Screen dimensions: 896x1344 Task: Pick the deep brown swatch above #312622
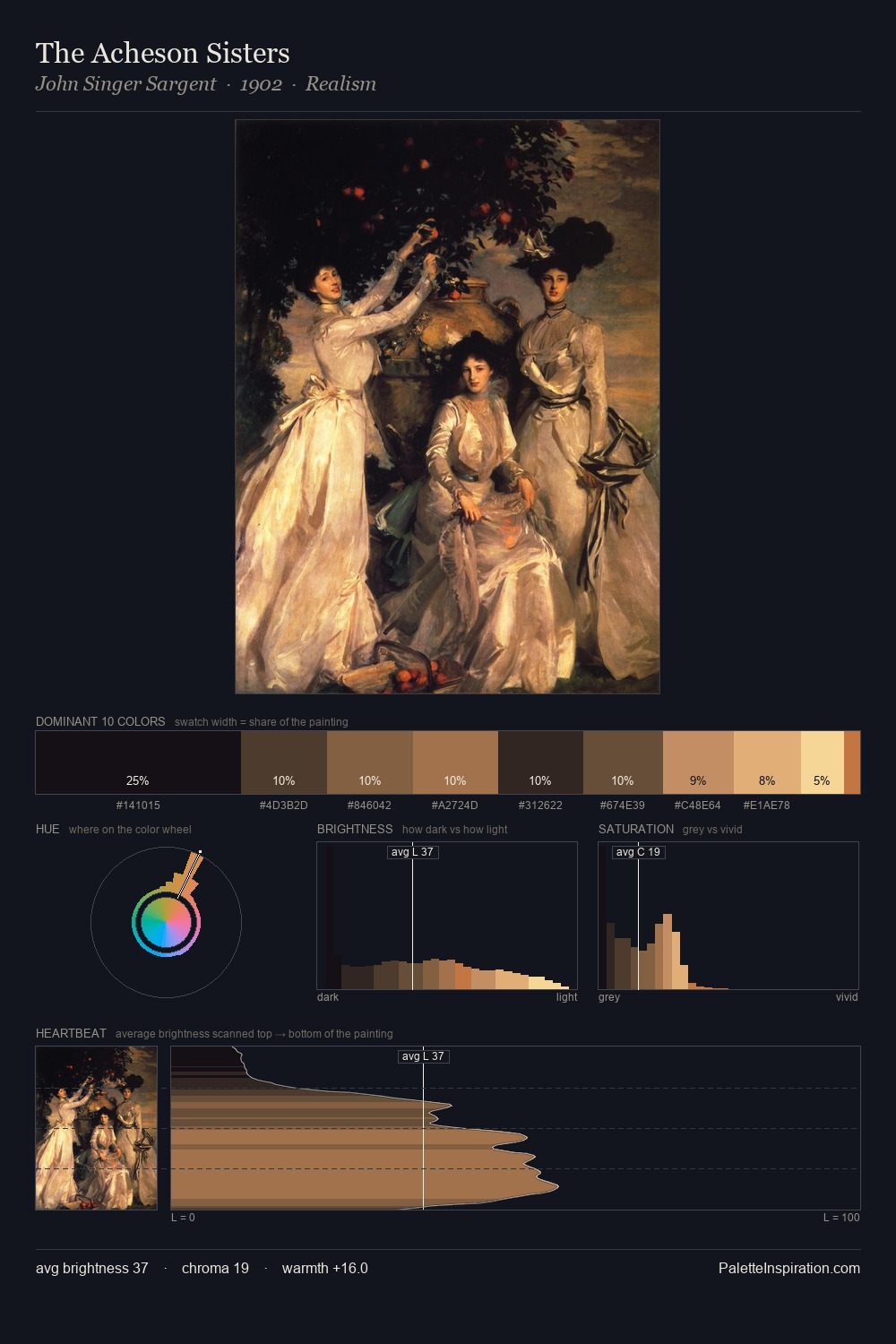[x=540, y=762]
